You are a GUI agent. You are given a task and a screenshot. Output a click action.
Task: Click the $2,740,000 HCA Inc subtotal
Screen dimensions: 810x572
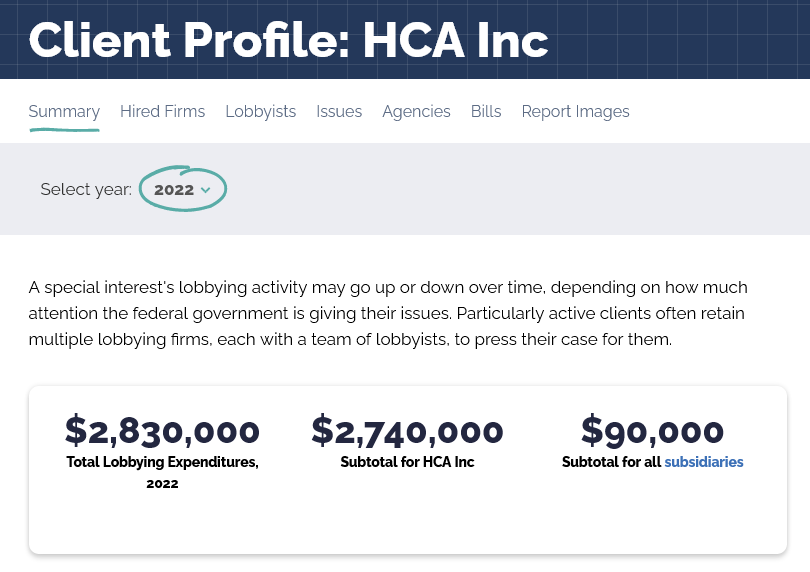point(407,430)
